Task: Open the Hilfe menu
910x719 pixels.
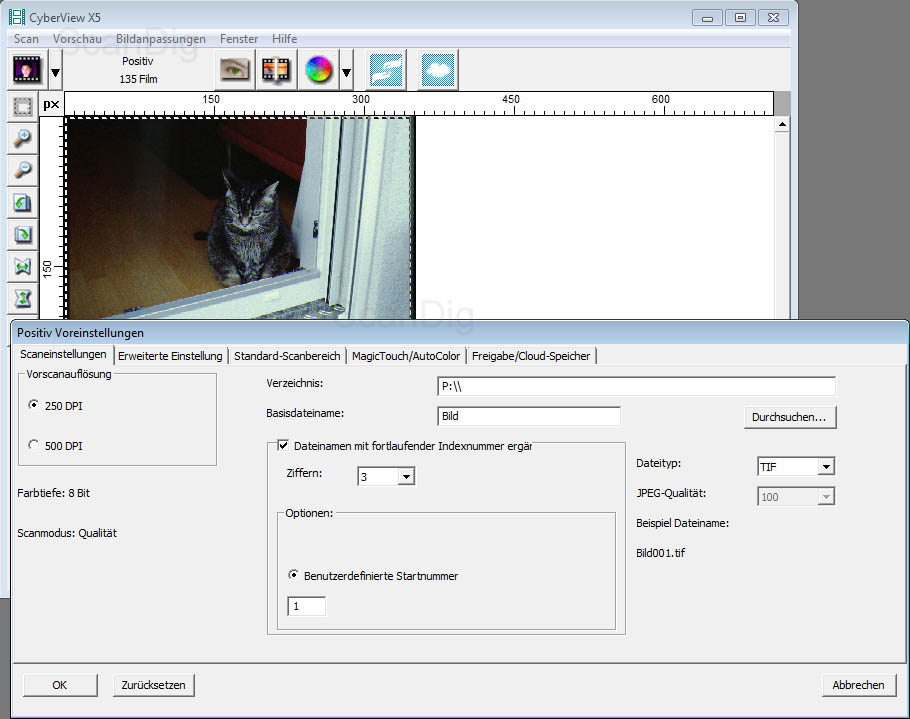Action: tap(284, 39)
